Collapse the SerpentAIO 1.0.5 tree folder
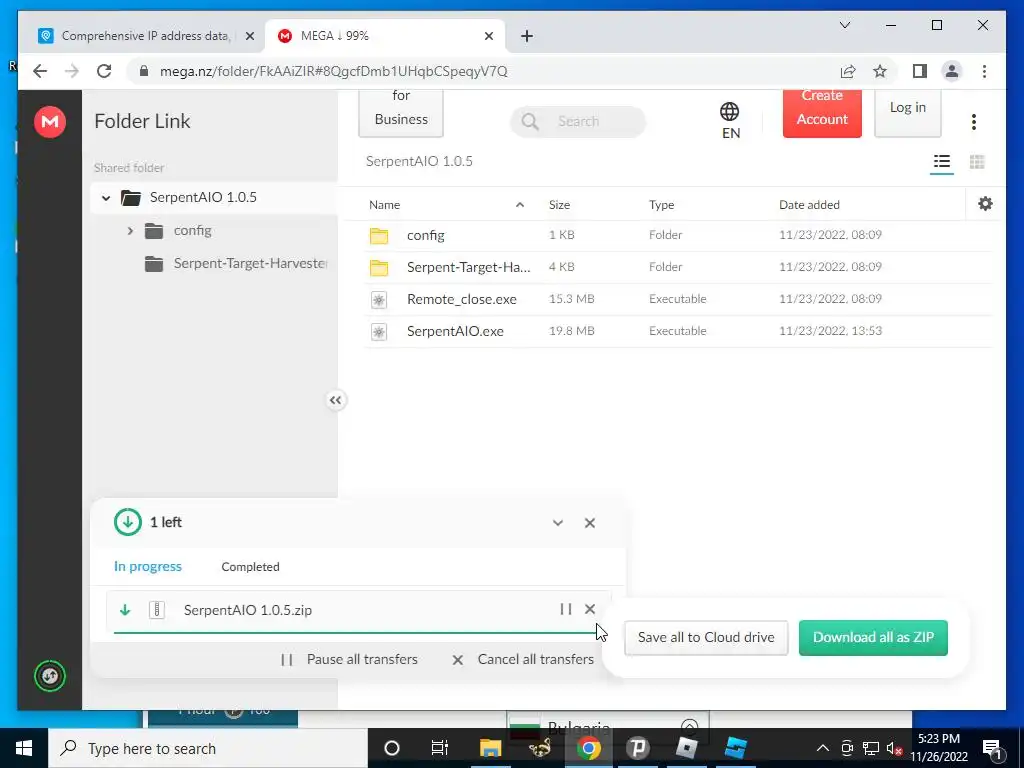The width and height of the screenshot is (1024, 768). (106, 197)
